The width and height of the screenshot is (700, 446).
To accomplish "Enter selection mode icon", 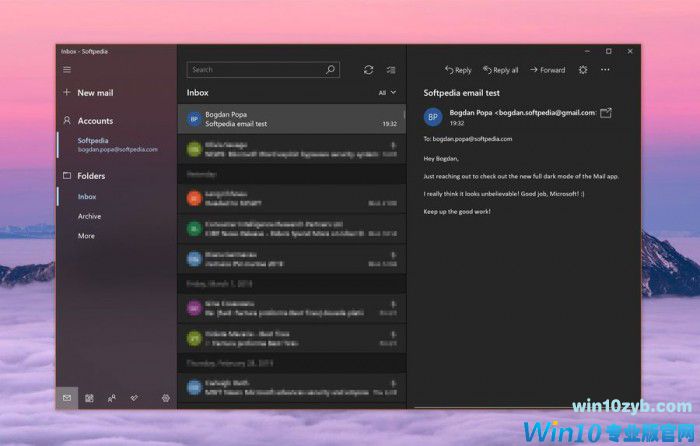I will coord(391,70).
